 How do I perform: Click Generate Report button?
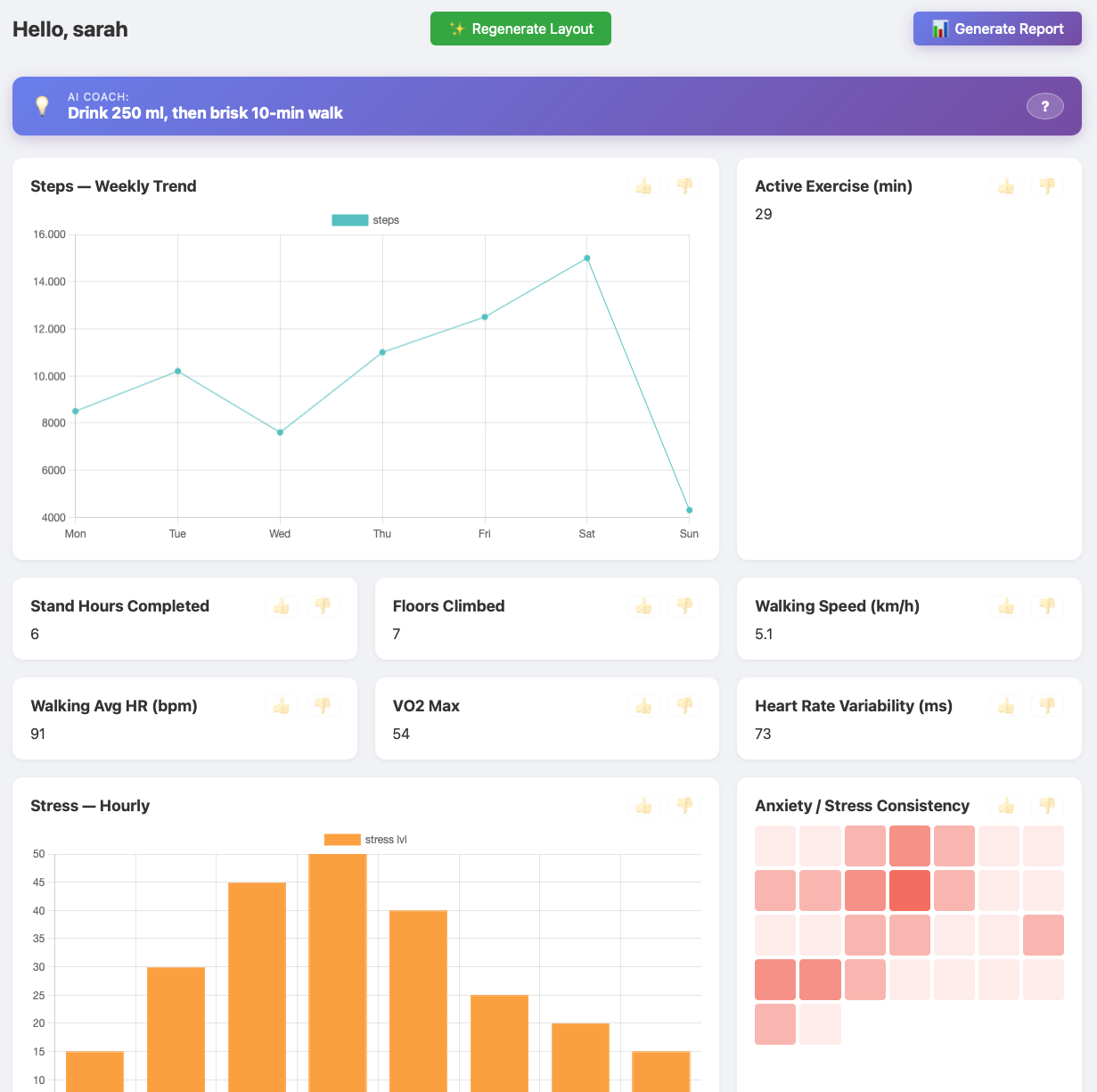click(x=997, y=29)
